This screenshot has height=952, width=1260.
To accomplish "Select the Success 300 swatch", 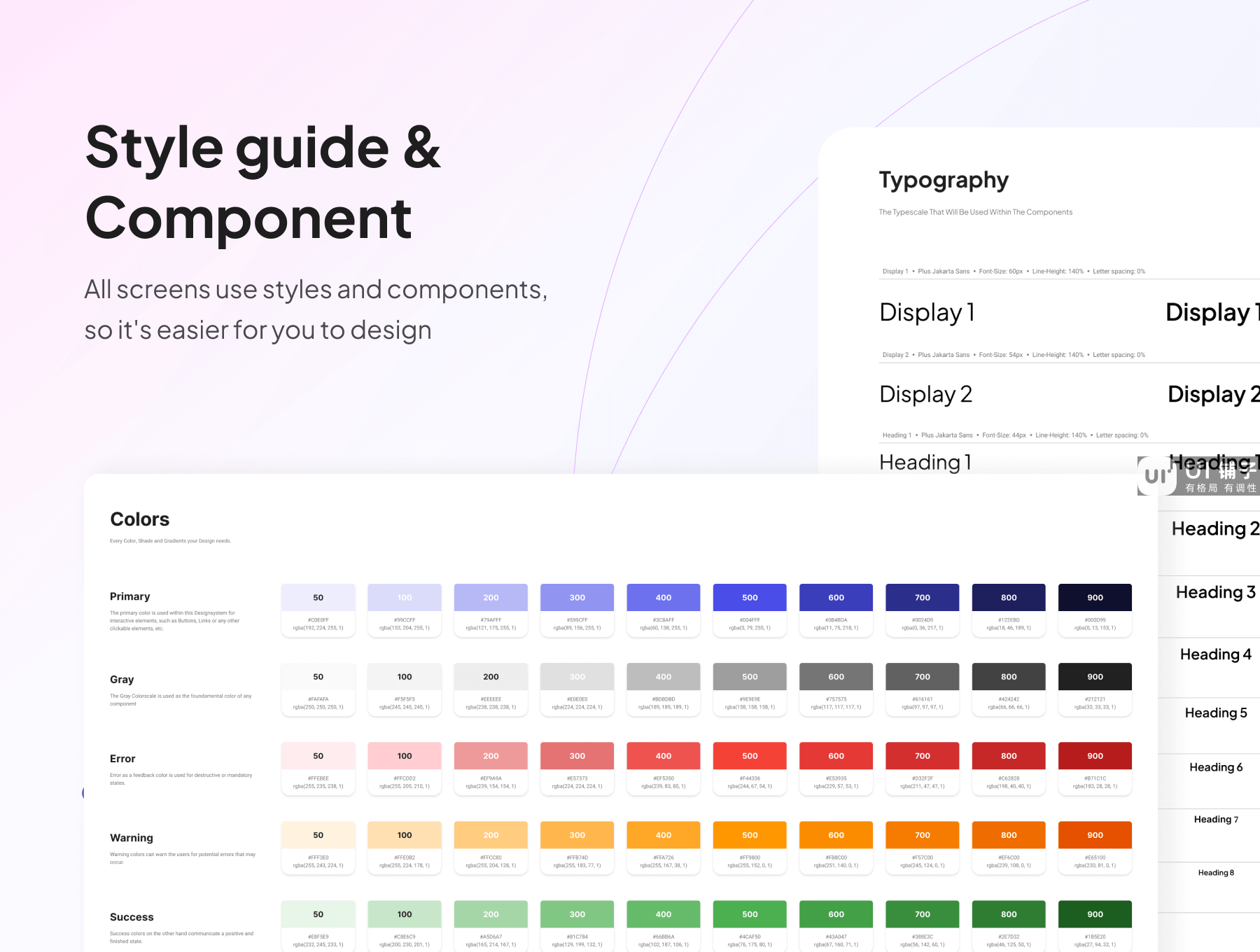I will pyautogui.click(x=577, y=925).
